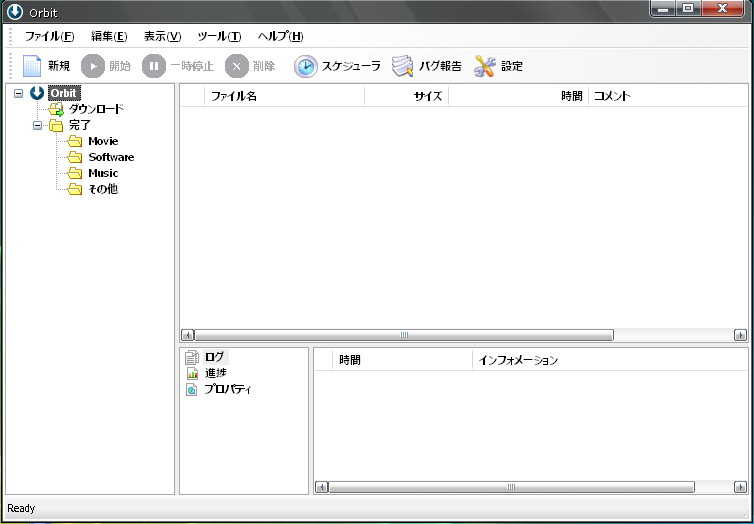Viewport: 754px width, 524px height.
Task: Click the バグ報告 bug report icon
Action: click(402, 66)
